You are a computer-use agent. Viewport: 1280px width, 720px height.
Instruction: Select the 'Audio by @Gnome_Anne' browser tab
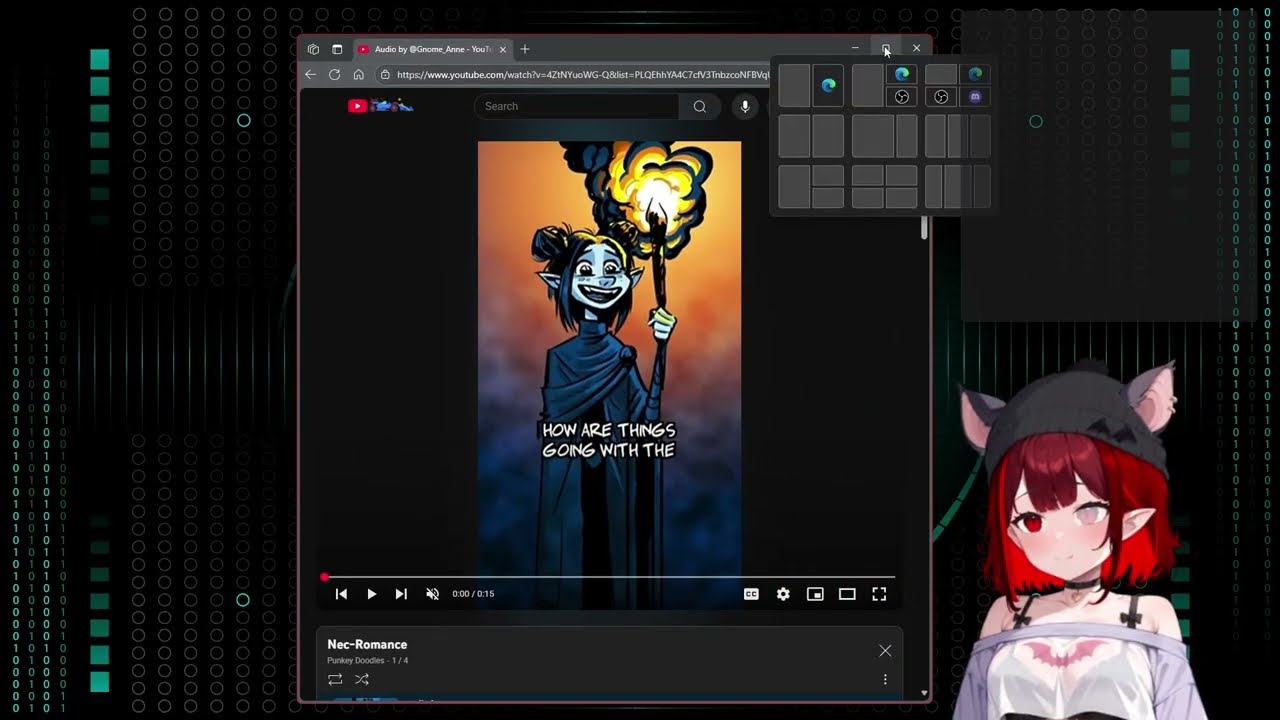coord(432,49)
